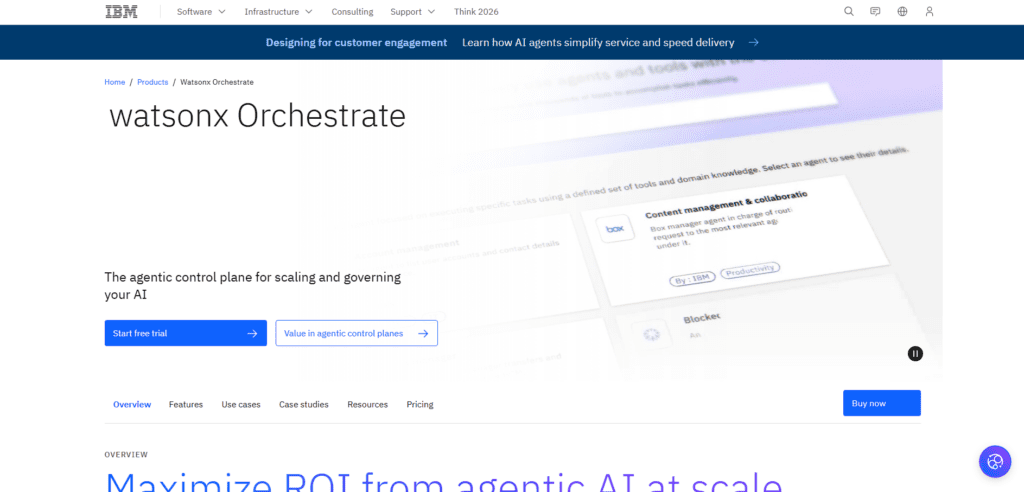Open the user profile icon

coord(929,12)
